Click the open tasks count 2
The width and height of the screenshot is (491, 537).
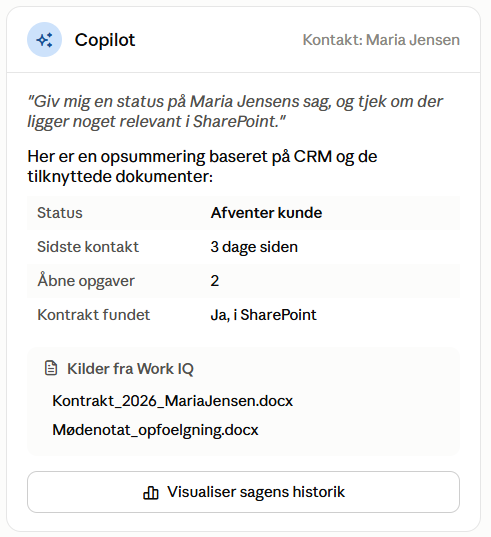(215, 281)
